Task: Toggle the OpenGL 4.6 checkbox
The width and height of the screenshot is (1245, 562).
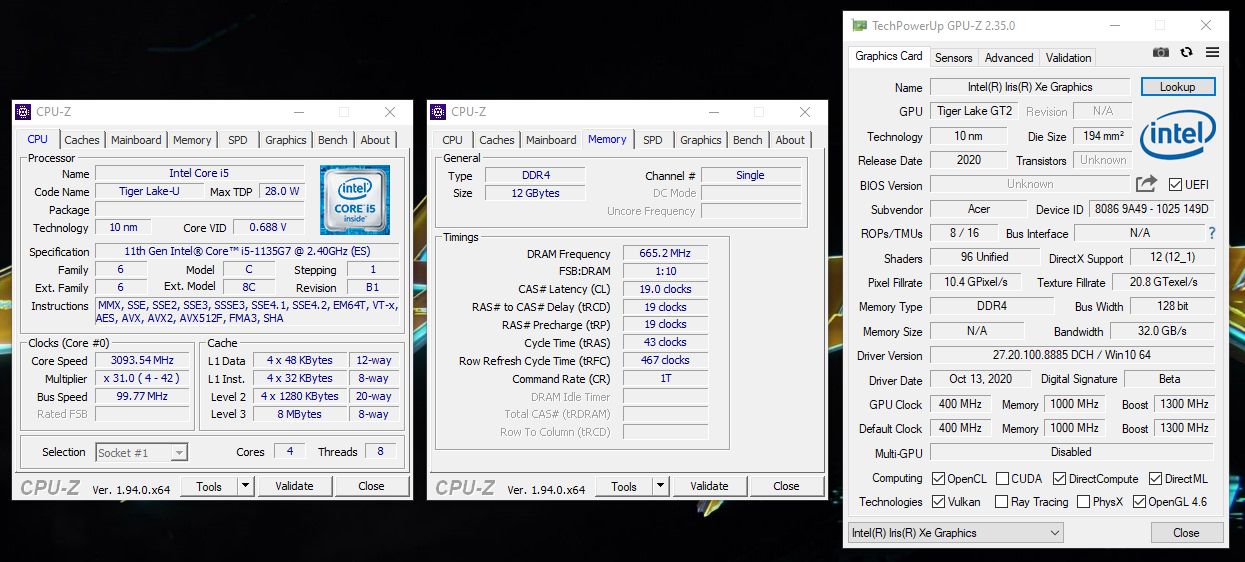Action: [x=1139, y=502]
